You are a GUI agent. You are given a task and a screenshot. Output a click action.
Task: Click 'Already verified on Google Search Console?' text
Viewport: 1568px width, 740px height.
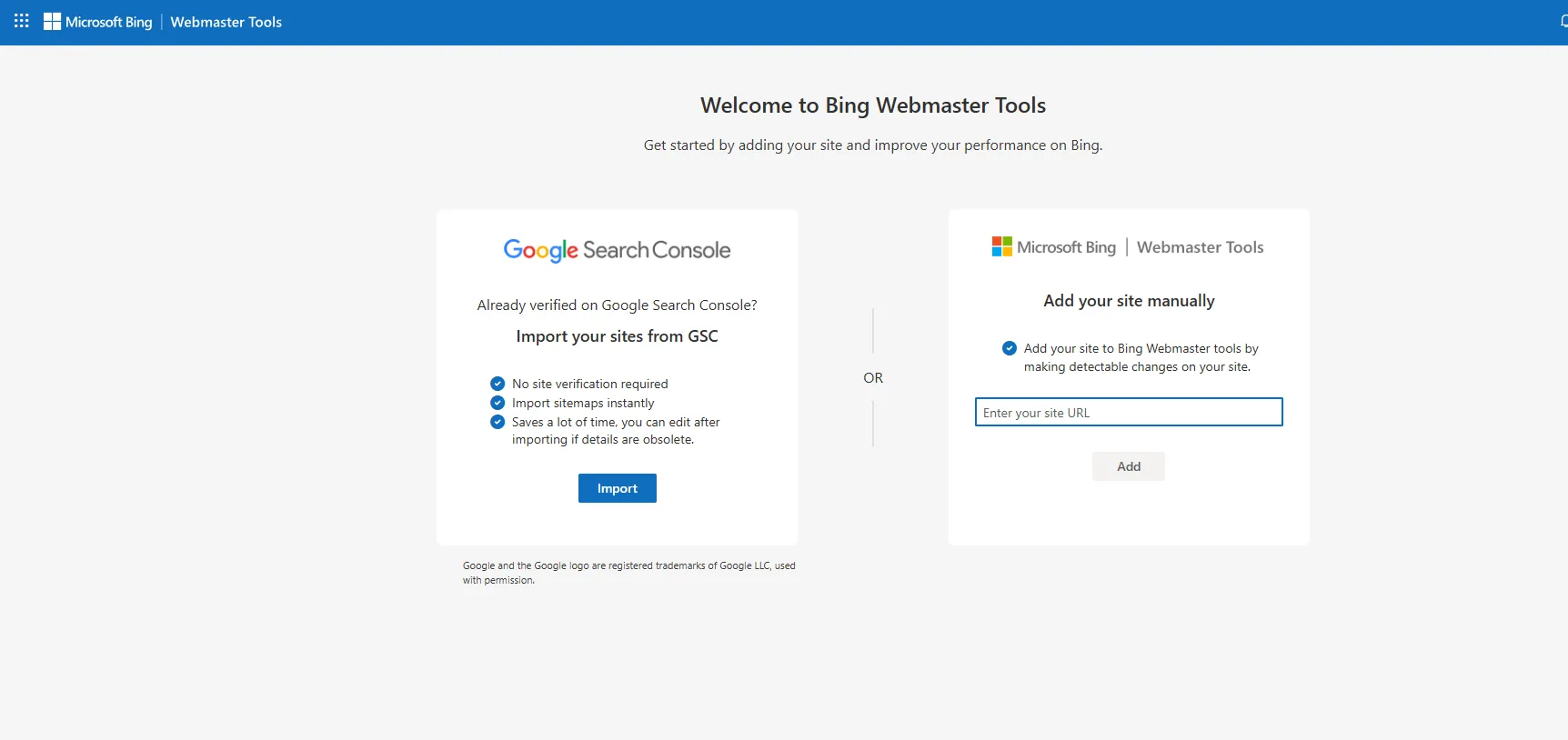pyautogui.click(x=617, y=305)
